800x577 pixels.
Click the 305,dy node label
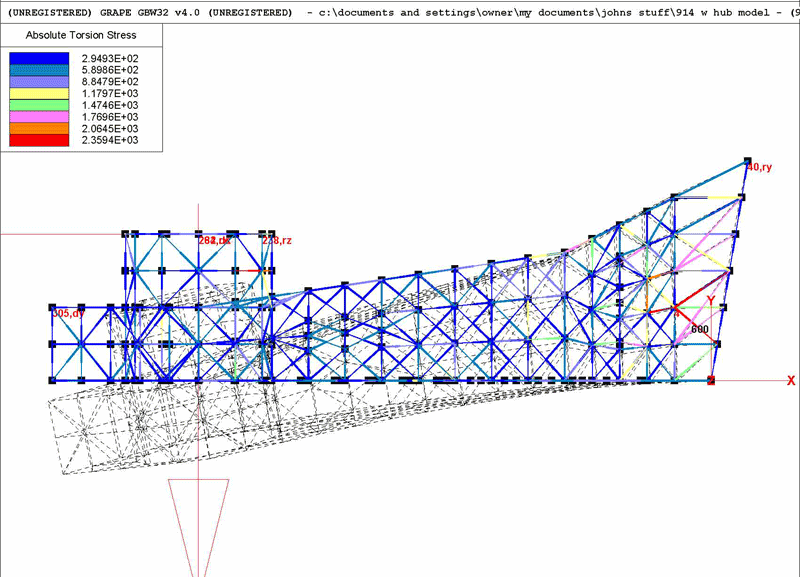pos(69,314)
